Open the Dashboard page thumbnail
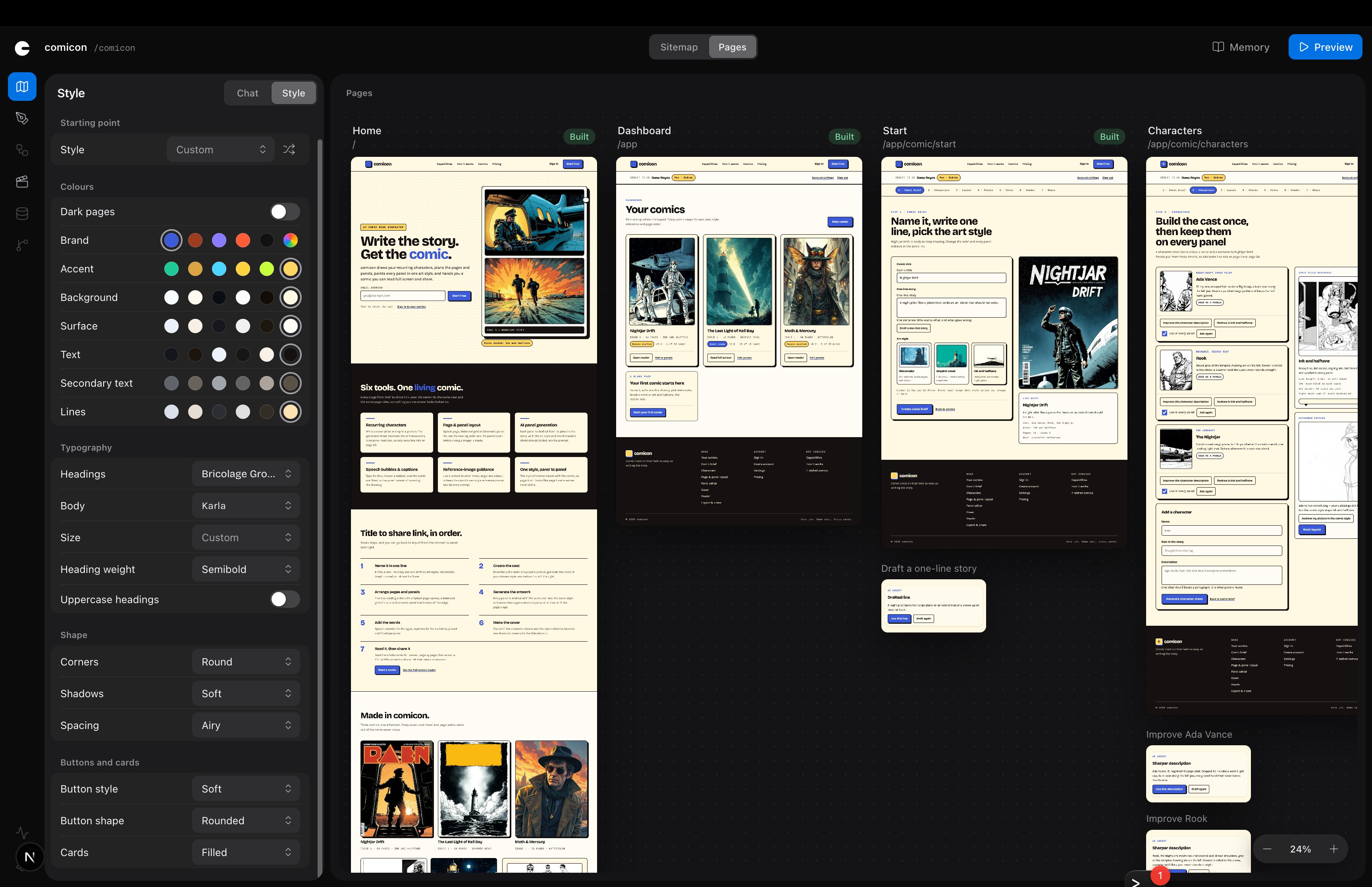The height and width of the screenshot is (887, 1372). tap(739, 341)
